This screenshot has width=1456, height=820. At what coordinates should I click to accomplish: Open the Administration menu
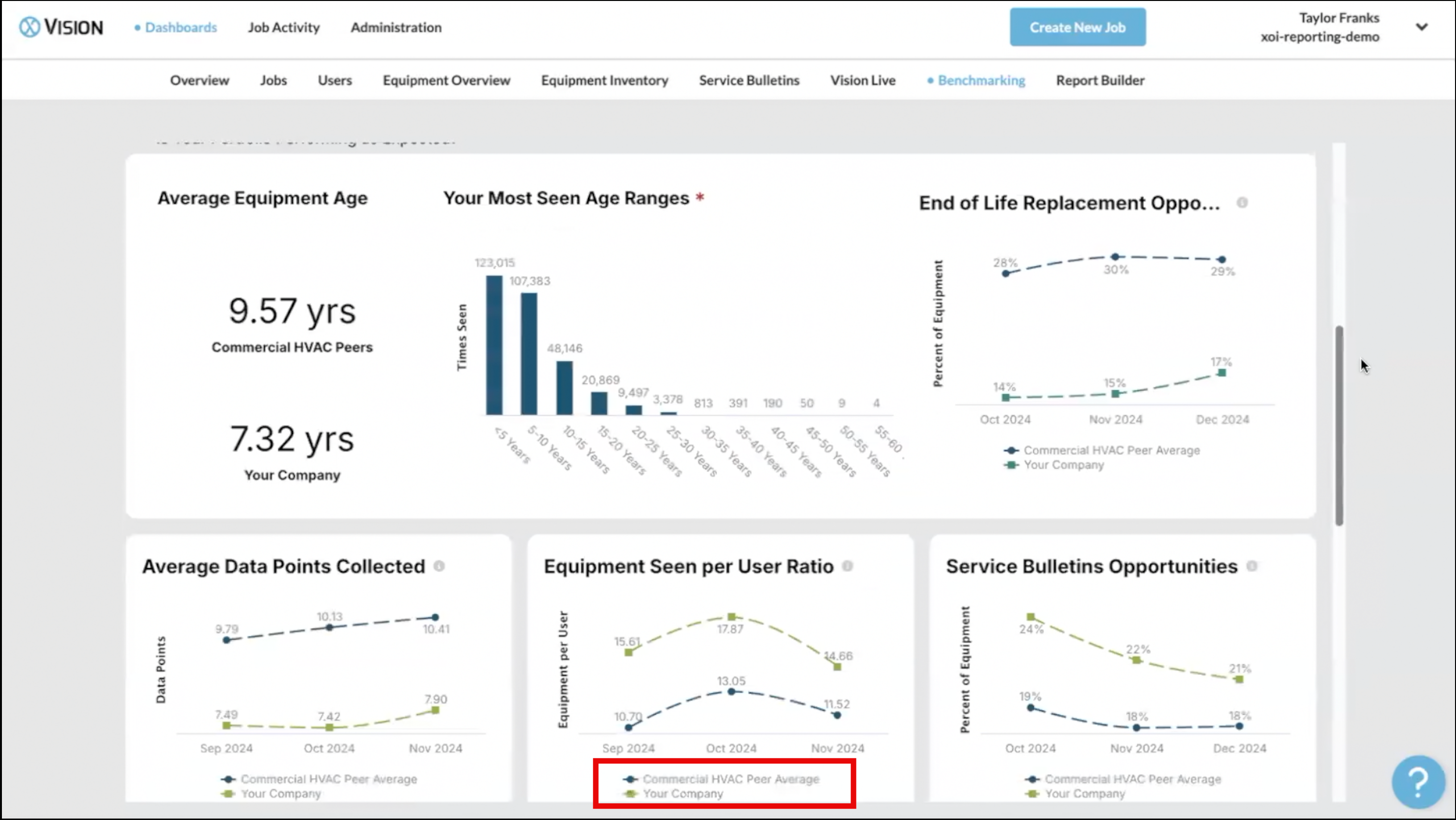[396, 27]
